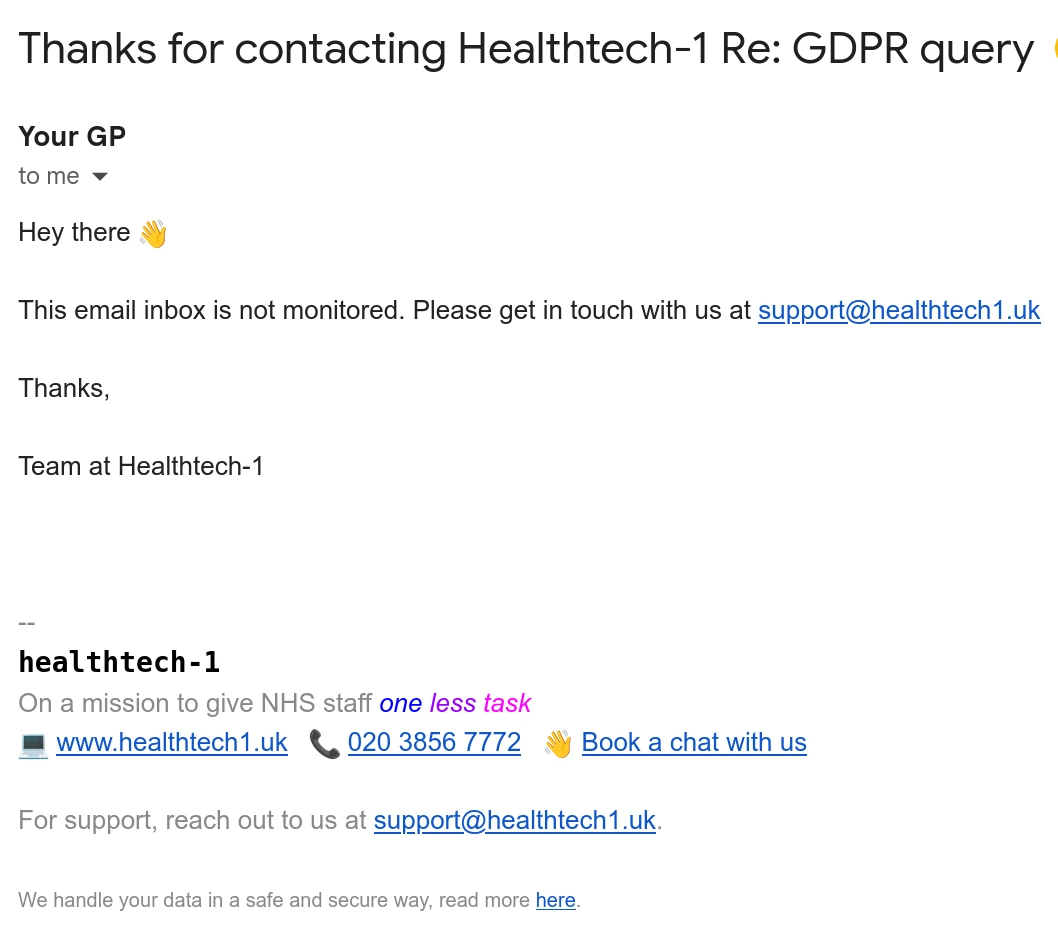Click the telephone emoji before the phone number
1058x946 pixels.
click(324, 744)
